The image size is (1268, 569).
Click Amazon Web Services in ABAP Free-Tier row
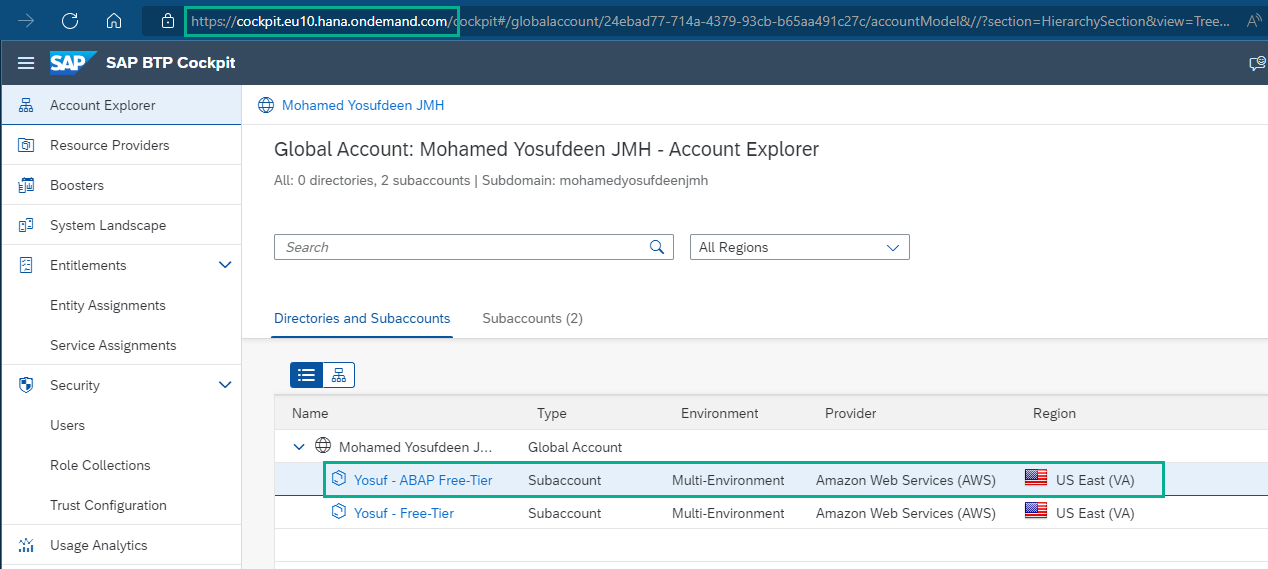click(906, 480)
